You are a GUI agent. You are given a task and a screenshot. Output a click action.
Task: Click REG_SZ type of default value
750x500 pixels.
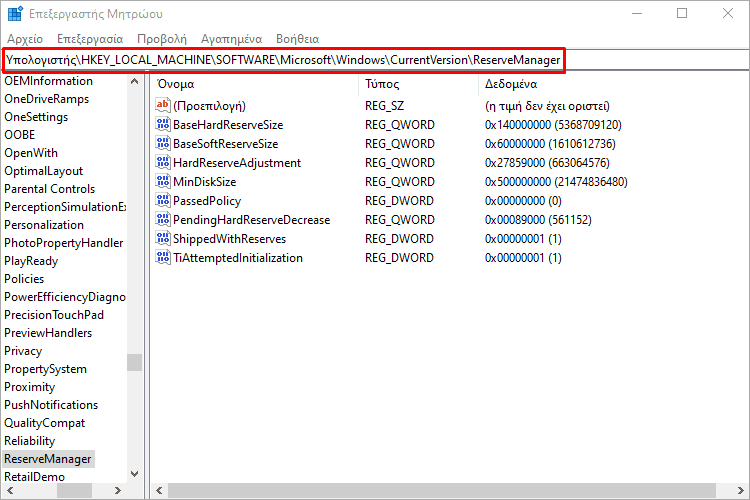[385, 106]
